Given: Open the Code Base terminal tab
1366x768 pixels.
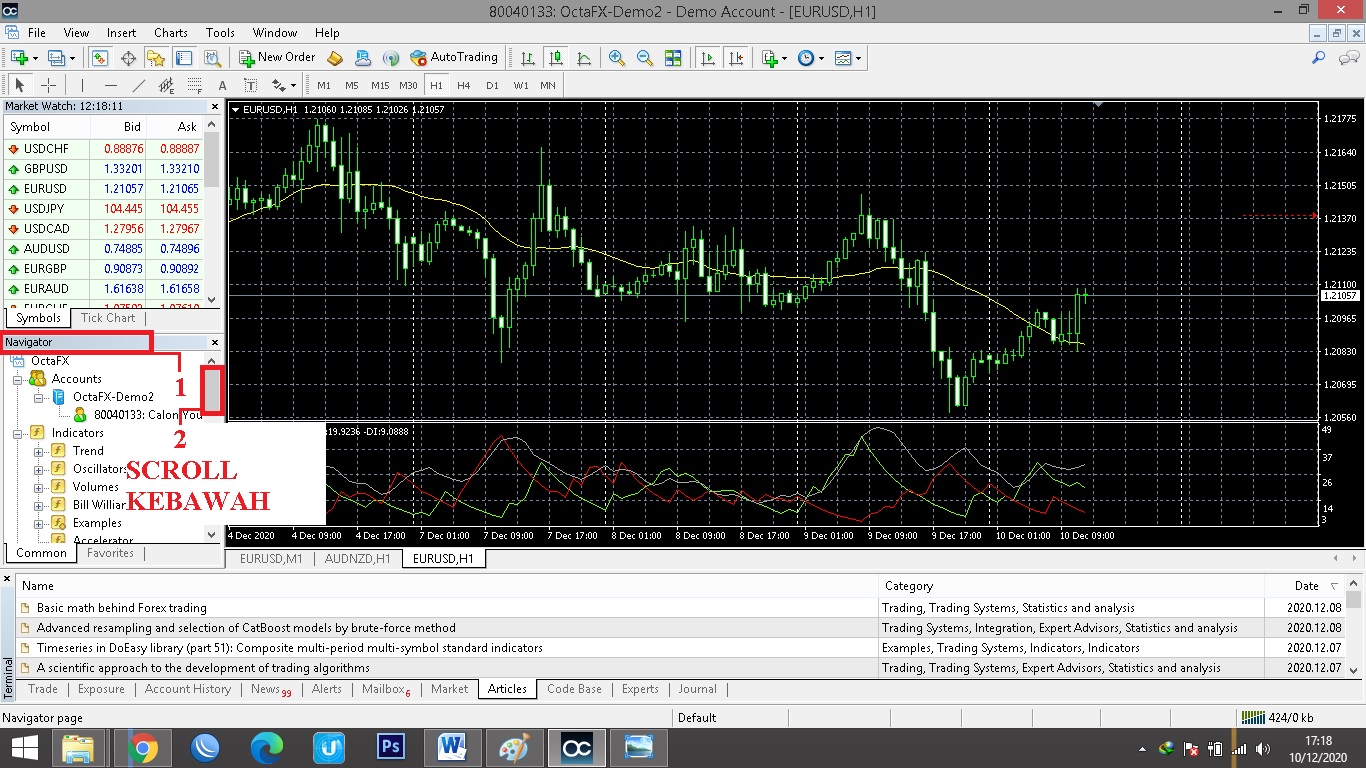Looking at the screenshot, I should (575, 689).
